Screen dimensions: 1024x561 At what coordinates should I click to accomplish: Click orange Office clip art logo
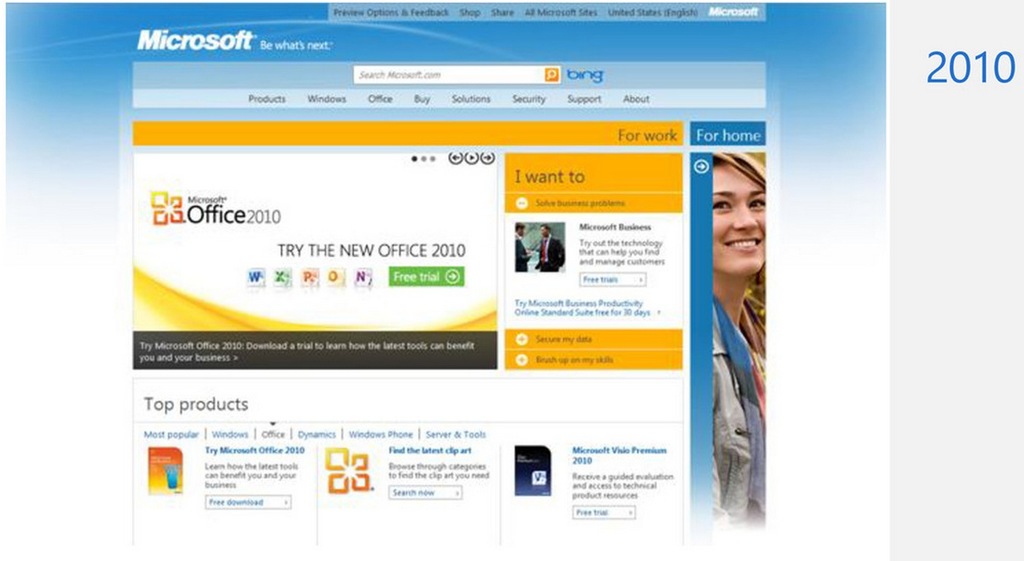click(349, 471)
